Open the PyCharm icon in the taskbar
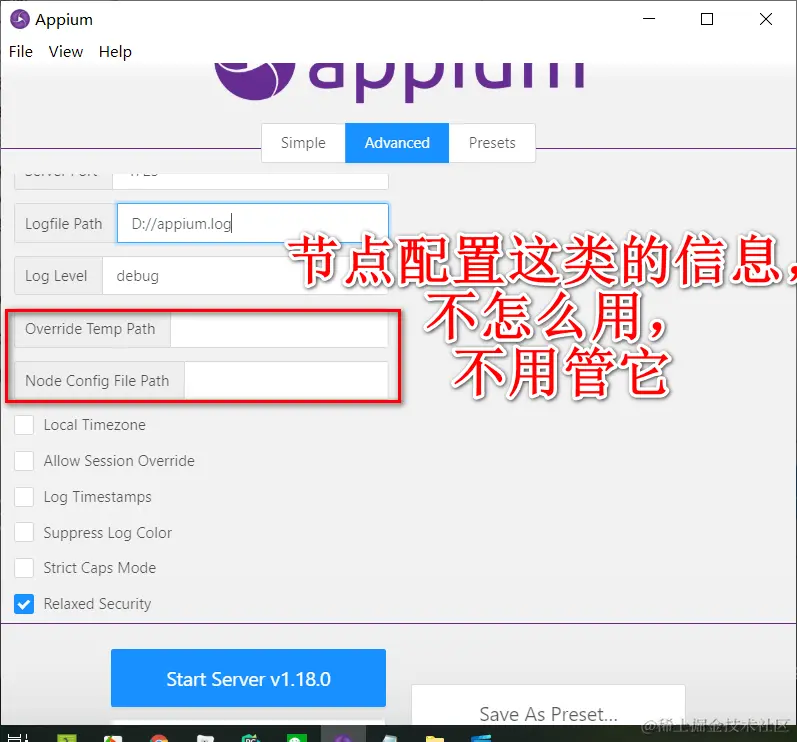The height and width of the screenshot is (742, 797). [x=251, y=738]
